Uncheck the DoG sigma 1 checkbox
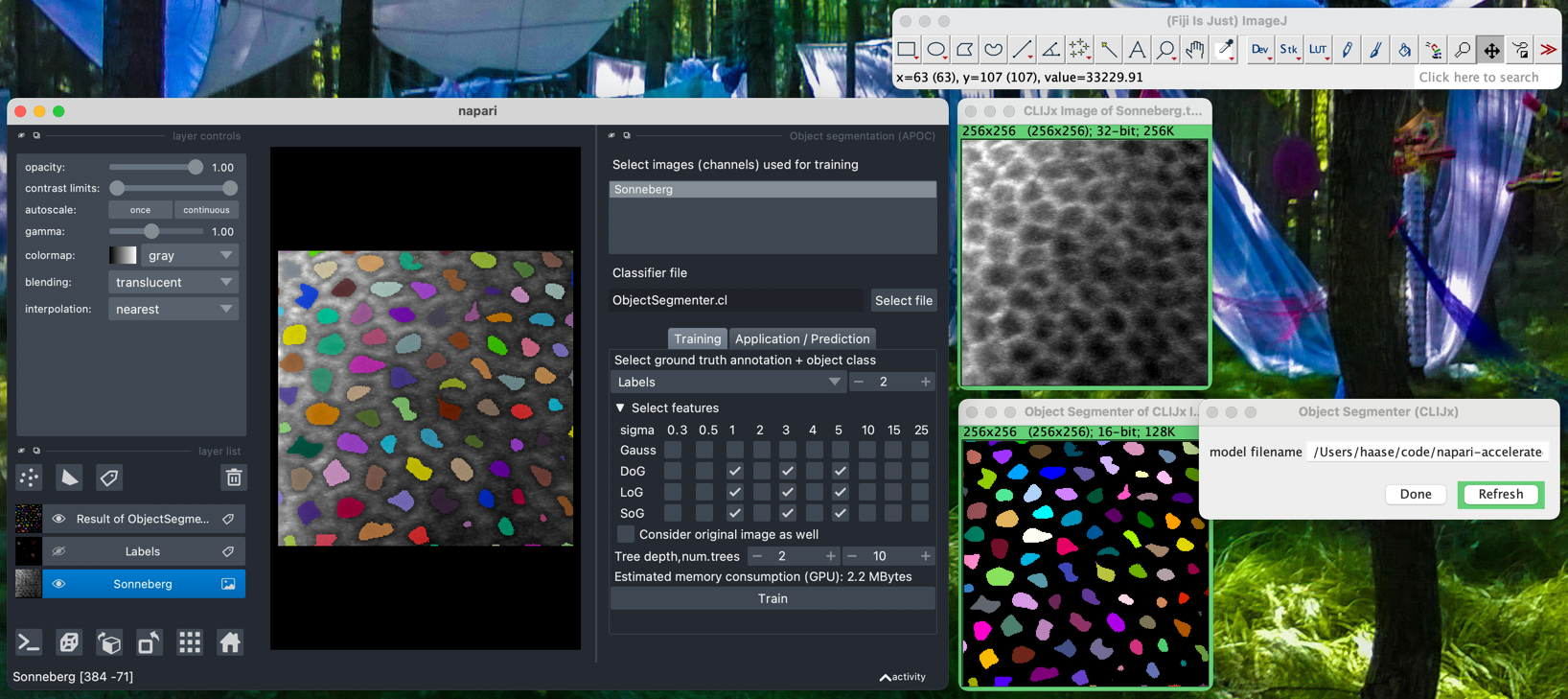This screenshot has height=699, width=1568. 734,471
